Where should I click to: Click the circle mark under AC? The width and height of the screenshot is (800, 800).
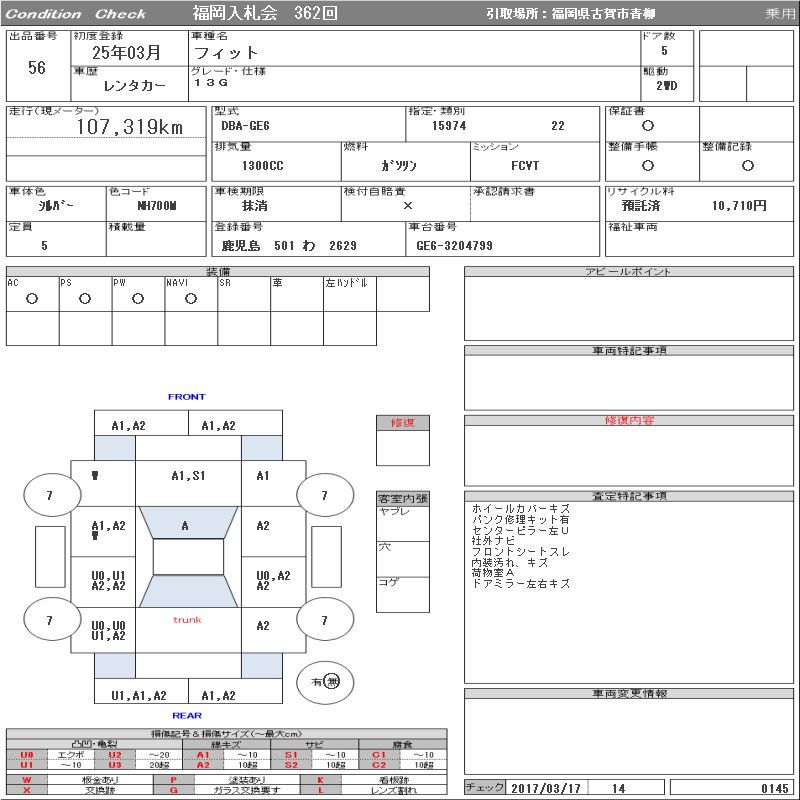tap(32, 299)
